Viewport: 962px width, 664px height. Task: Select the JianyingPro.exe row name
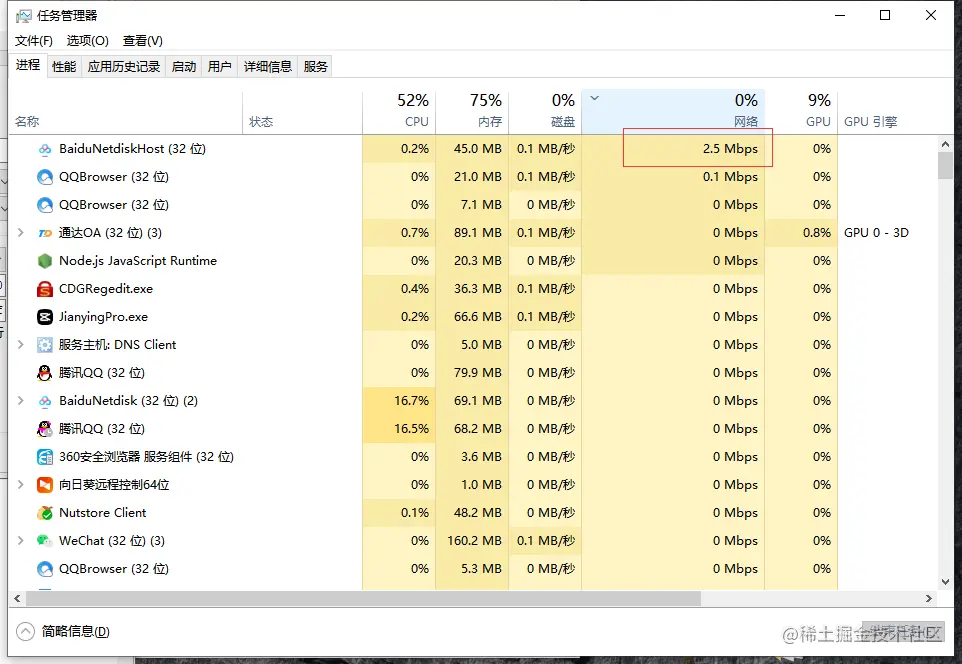[x=103, y=317]
